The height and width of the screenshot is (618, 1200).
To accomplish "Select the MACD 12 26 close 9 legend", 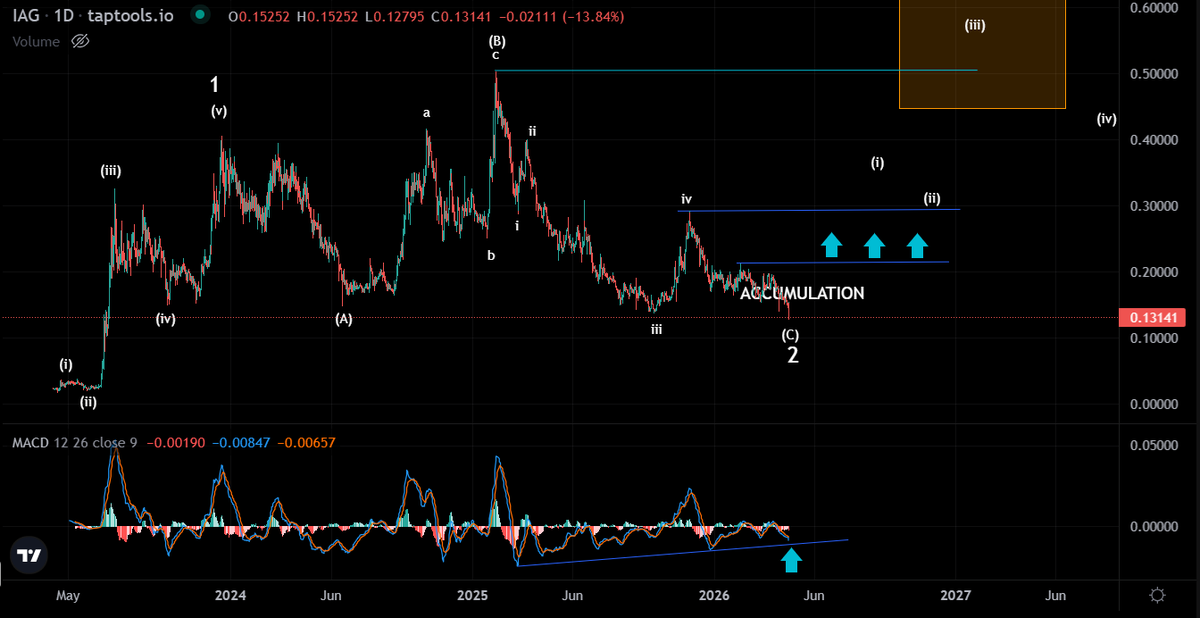I will pyautogui.click(x=74, y=442).
